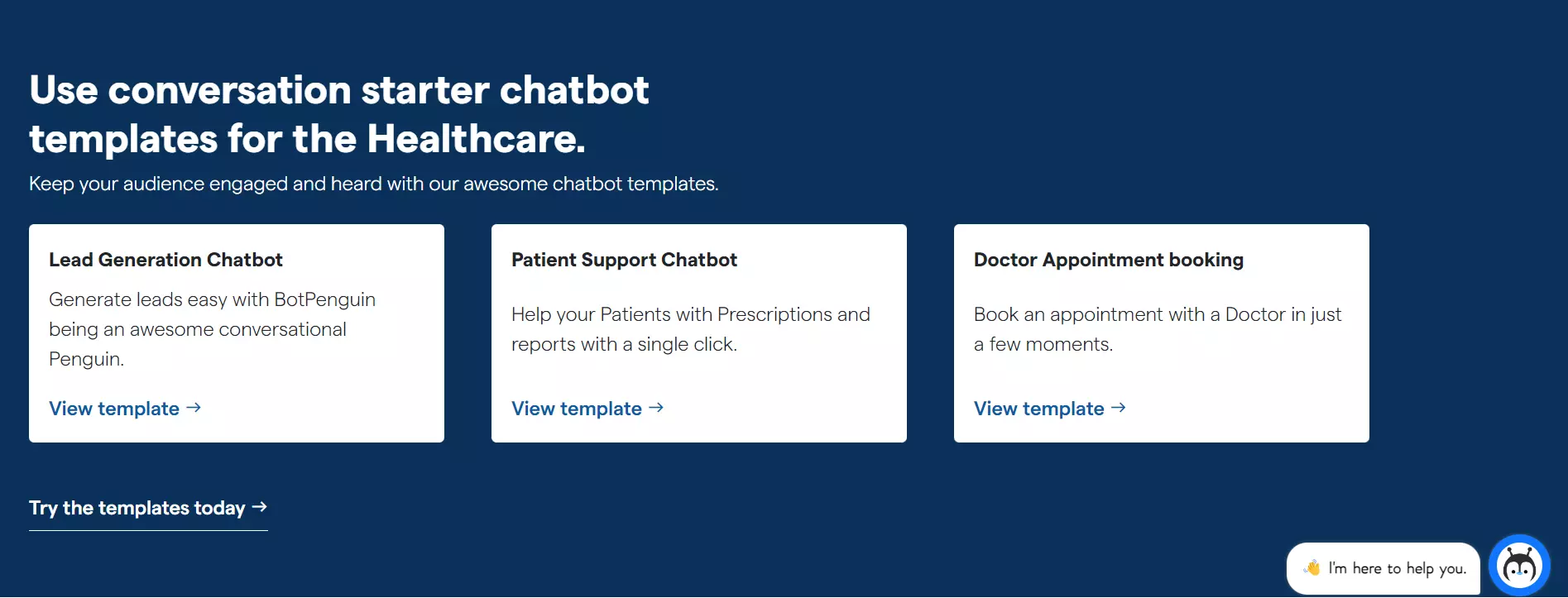
Task: Select the Lead Generation Chatbot card title
Action: pos(165,260)
